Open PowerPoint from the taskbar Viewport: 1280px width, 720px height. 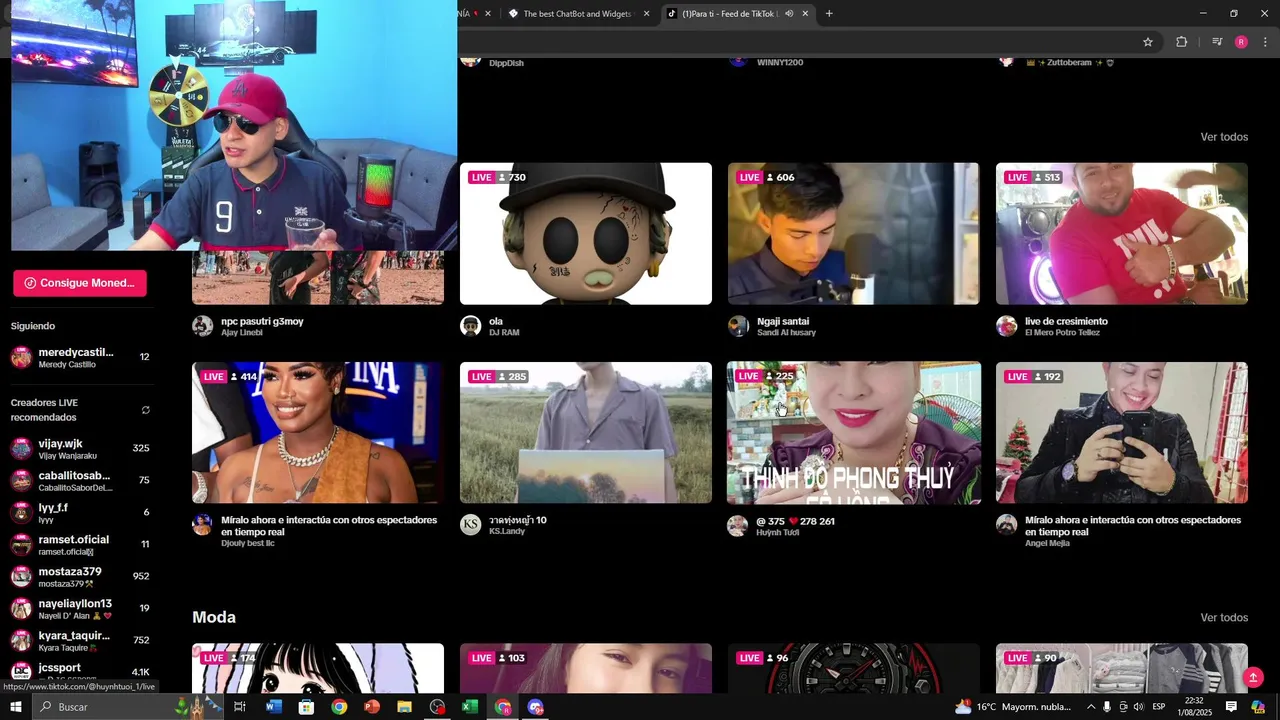tap(372, 707)
